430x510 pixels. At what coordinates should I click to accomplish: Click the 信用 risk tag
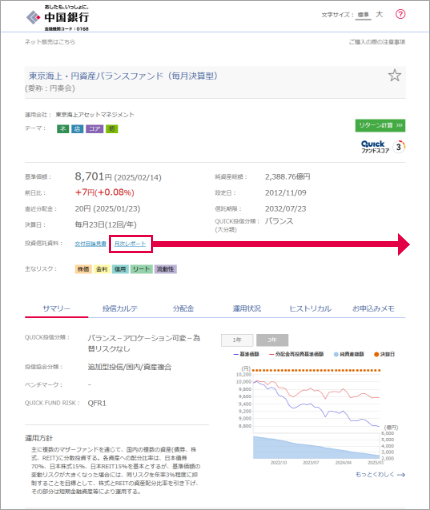120,269
